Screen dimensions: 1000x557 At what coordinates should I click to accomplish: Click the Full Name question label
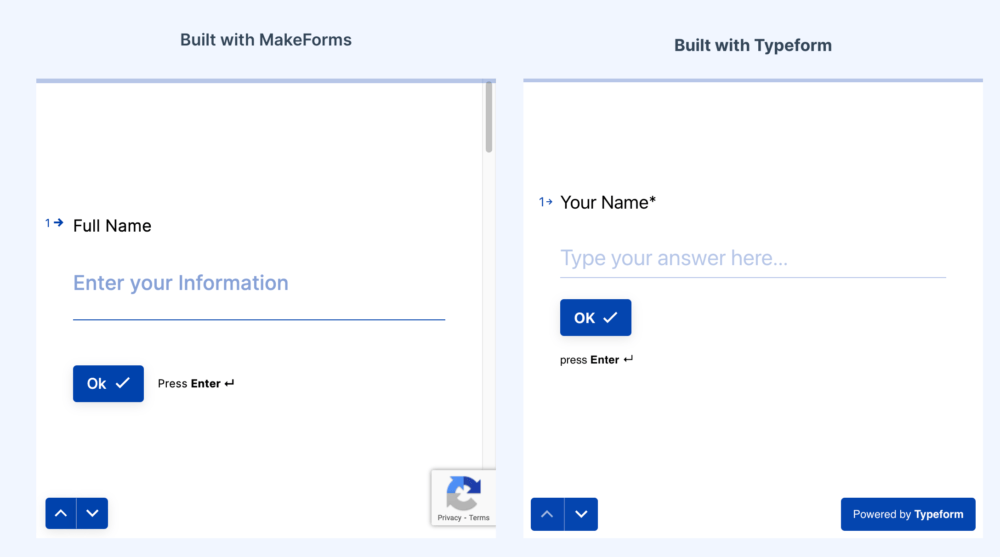click(112, 226)
